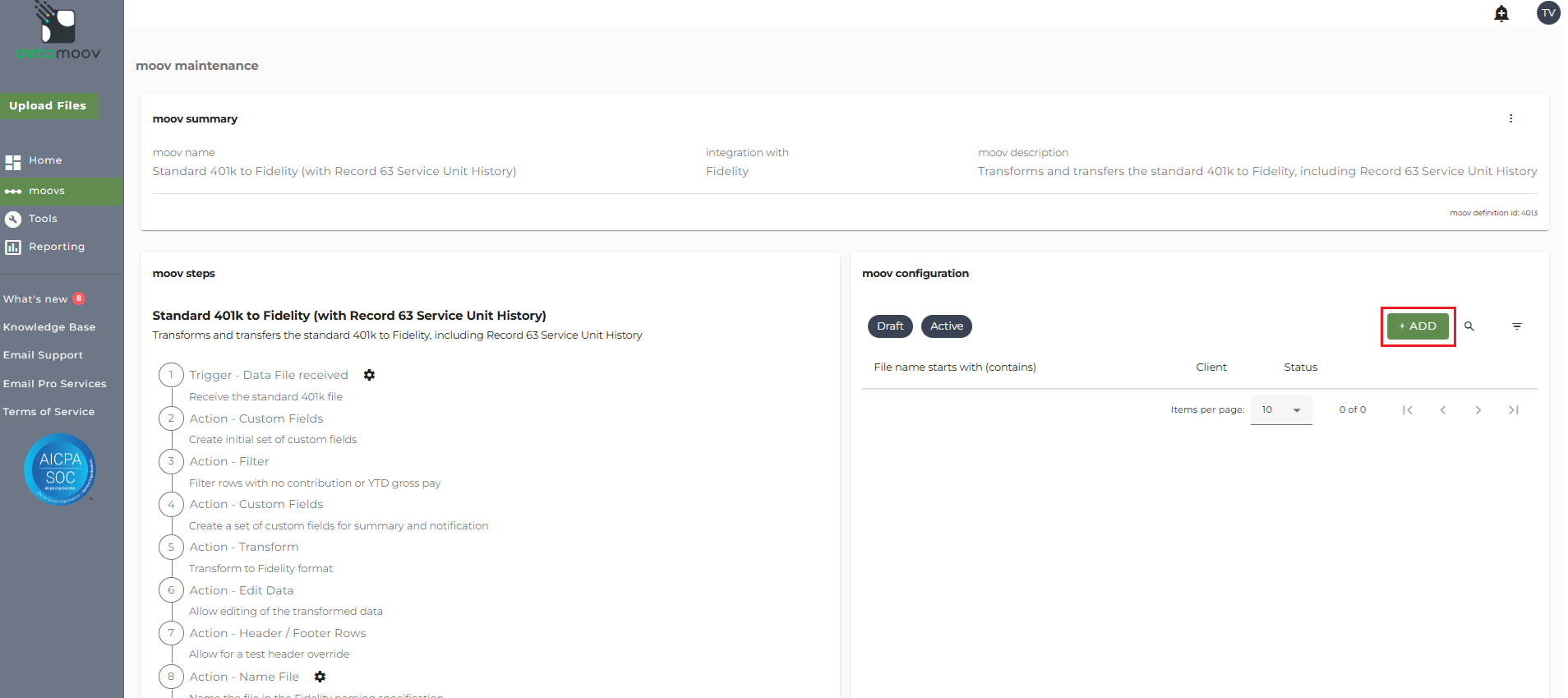Select step 6 circle marker
1568x698 pixels.
(171, 590)
